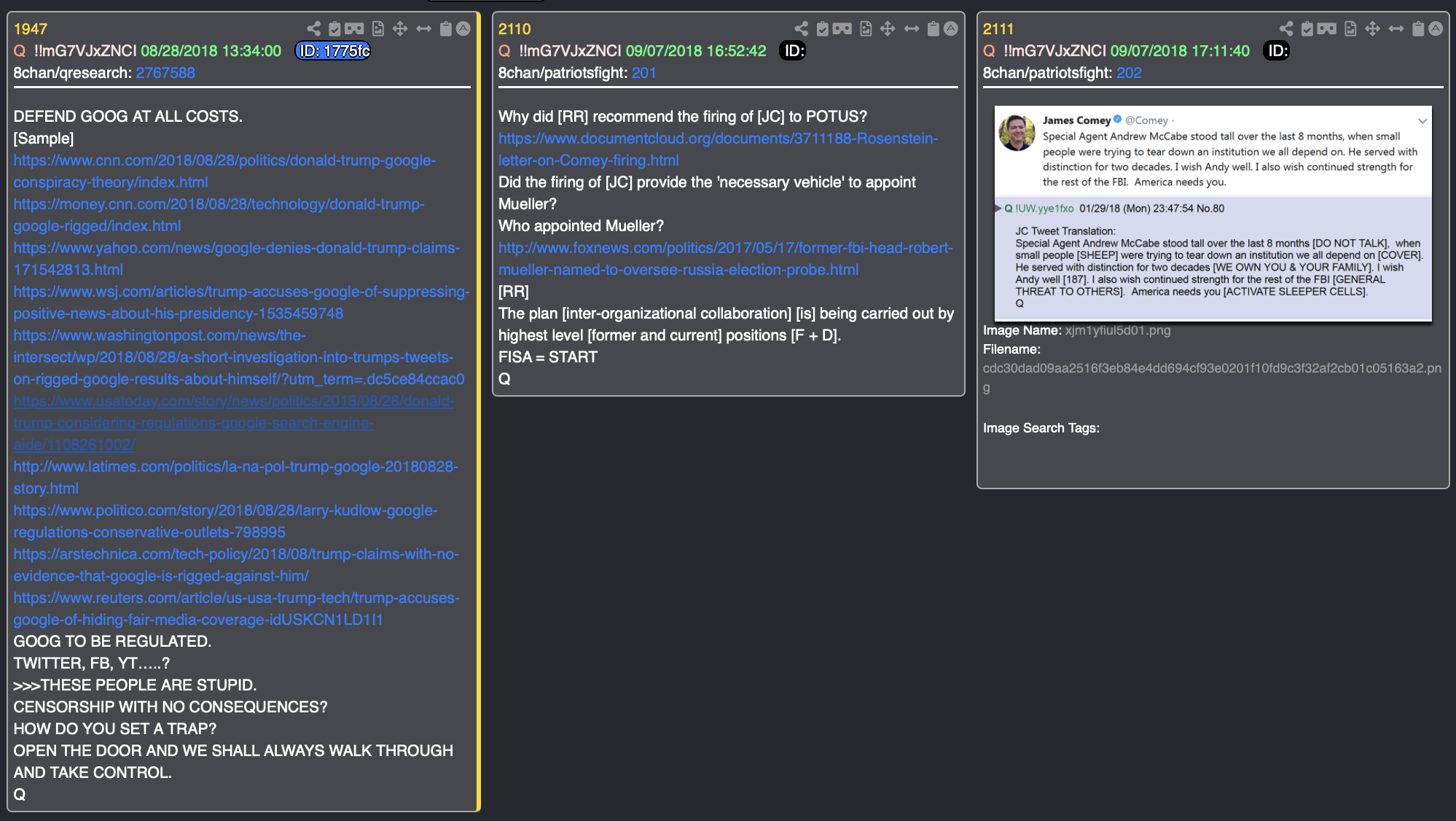Click post number 1947
The height and width of the screenshot is (821, 1456).
coord(30,29)
